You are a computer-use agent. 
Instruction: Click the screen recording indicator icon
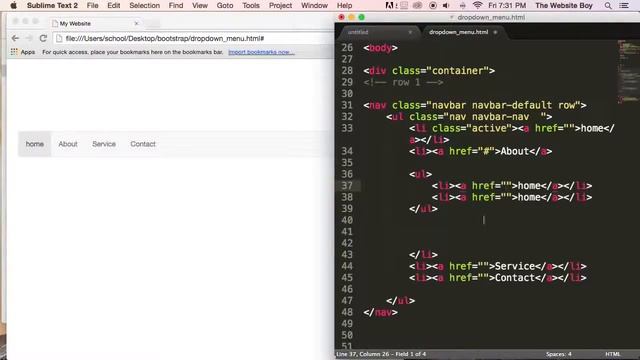(433, 5)
